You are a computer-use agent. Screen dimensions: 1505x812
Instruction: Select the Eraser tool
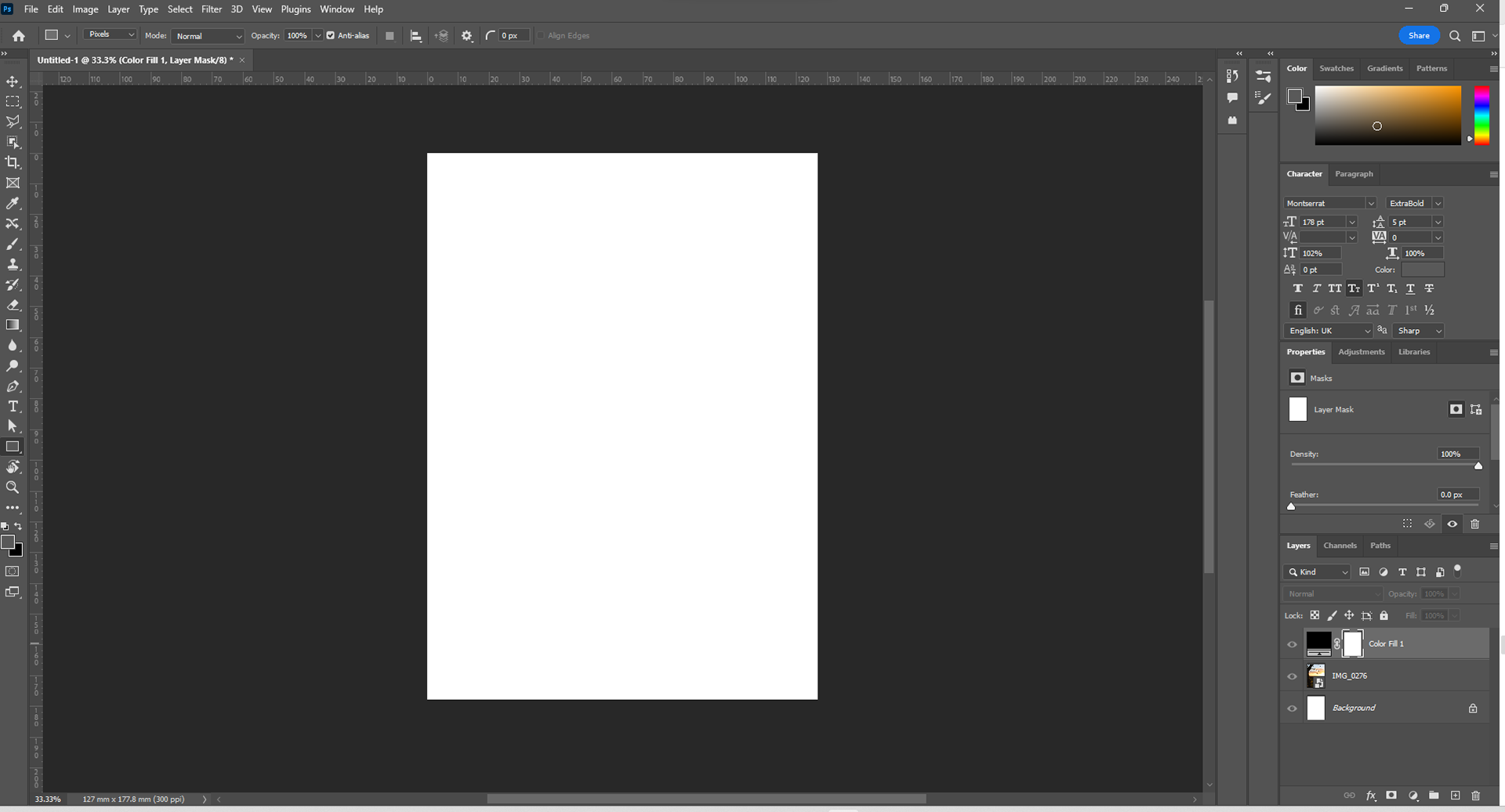[13, 305]
